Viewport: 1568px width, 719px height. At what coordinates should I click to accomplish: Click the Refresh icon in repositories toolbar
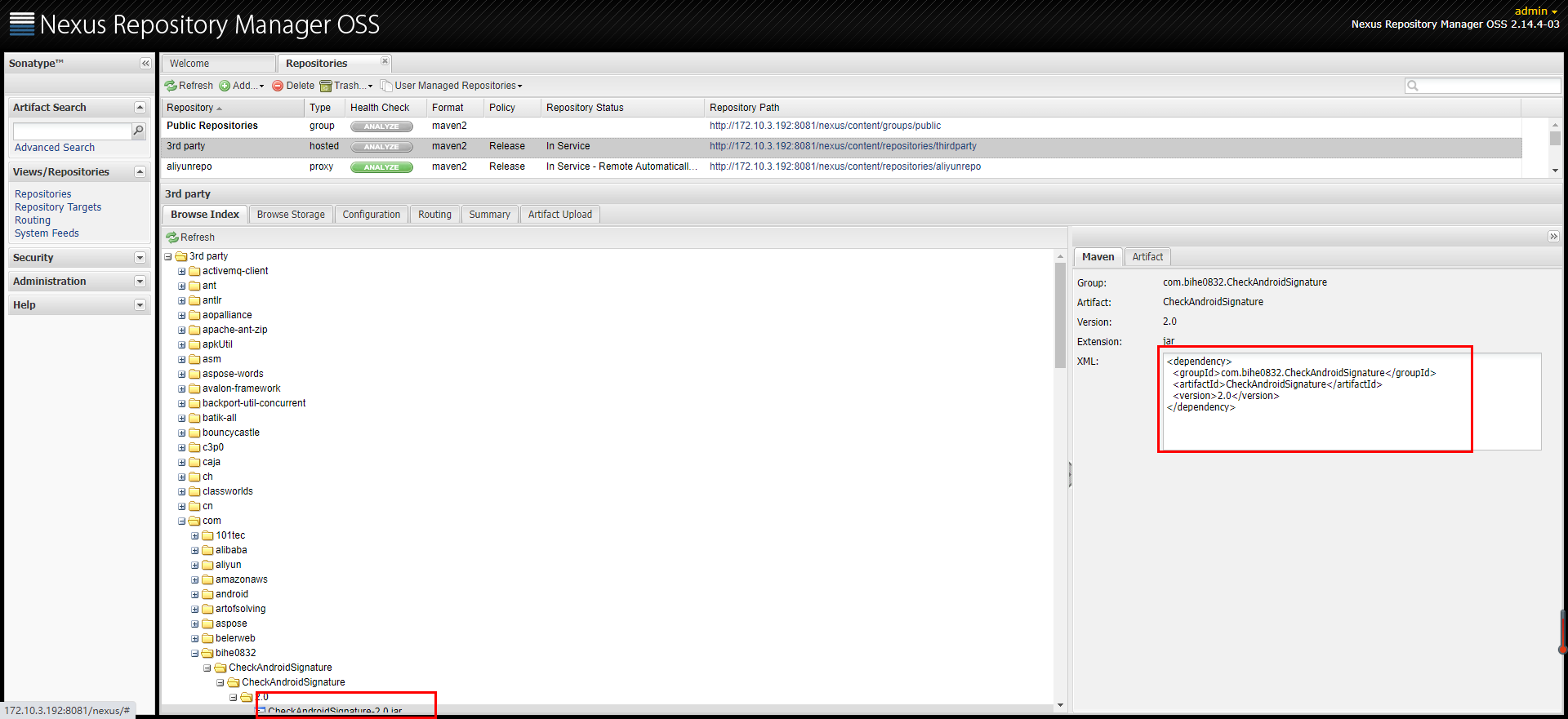tap(171, 86)
